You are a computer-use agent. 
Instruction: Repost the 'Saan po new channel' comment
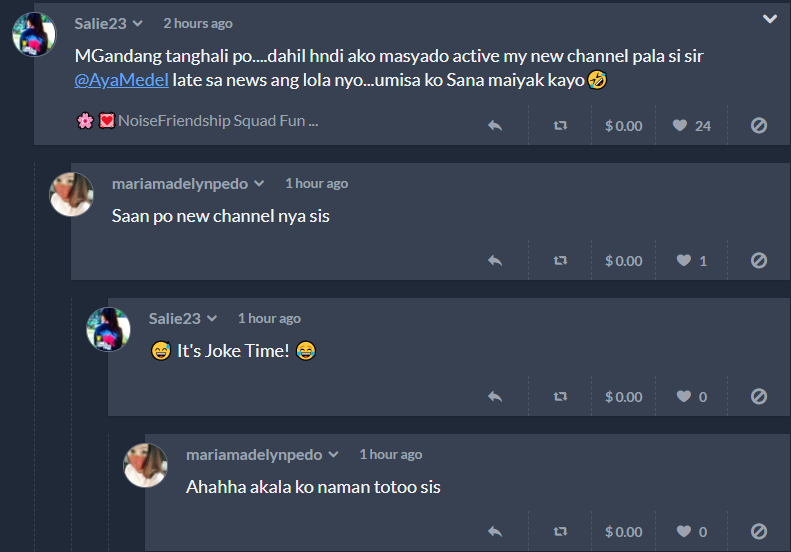point(560,261)
